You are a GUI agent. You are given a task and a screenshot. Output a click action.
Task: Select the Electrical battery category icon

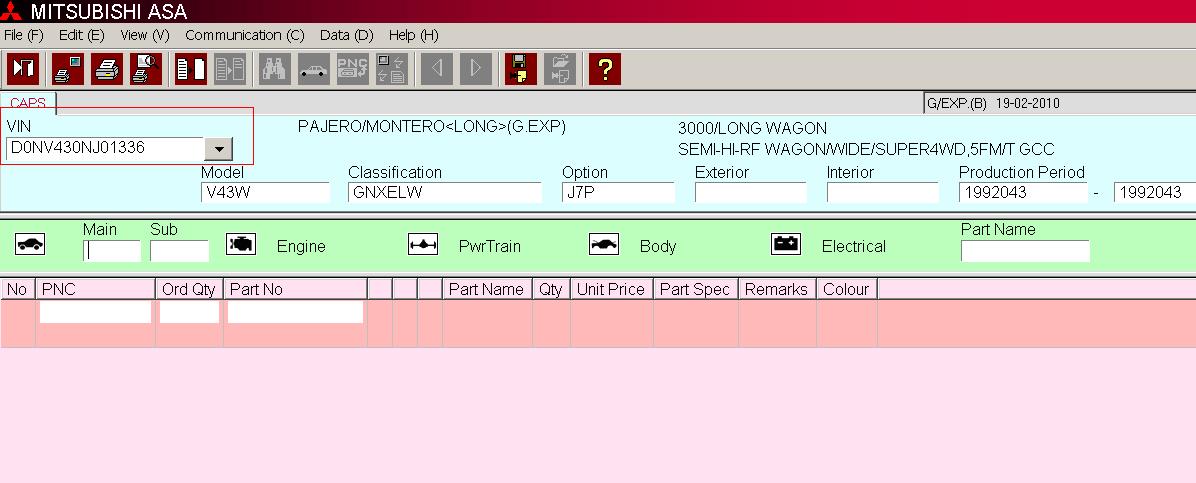[x=786, y=245]
